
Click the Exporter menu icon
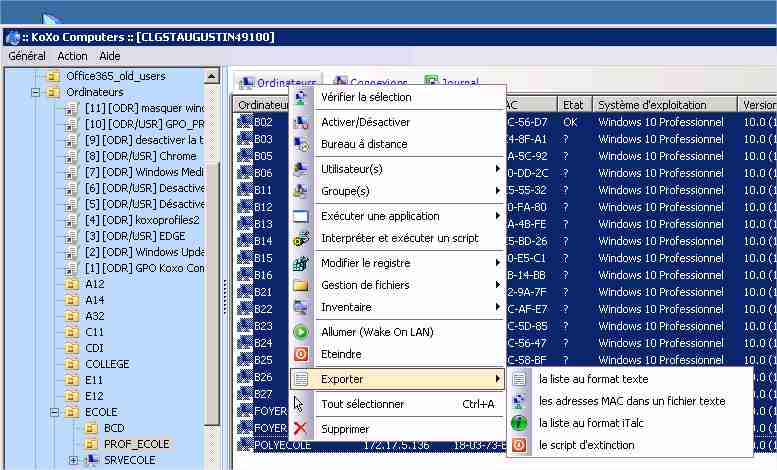tap(301, 379)
